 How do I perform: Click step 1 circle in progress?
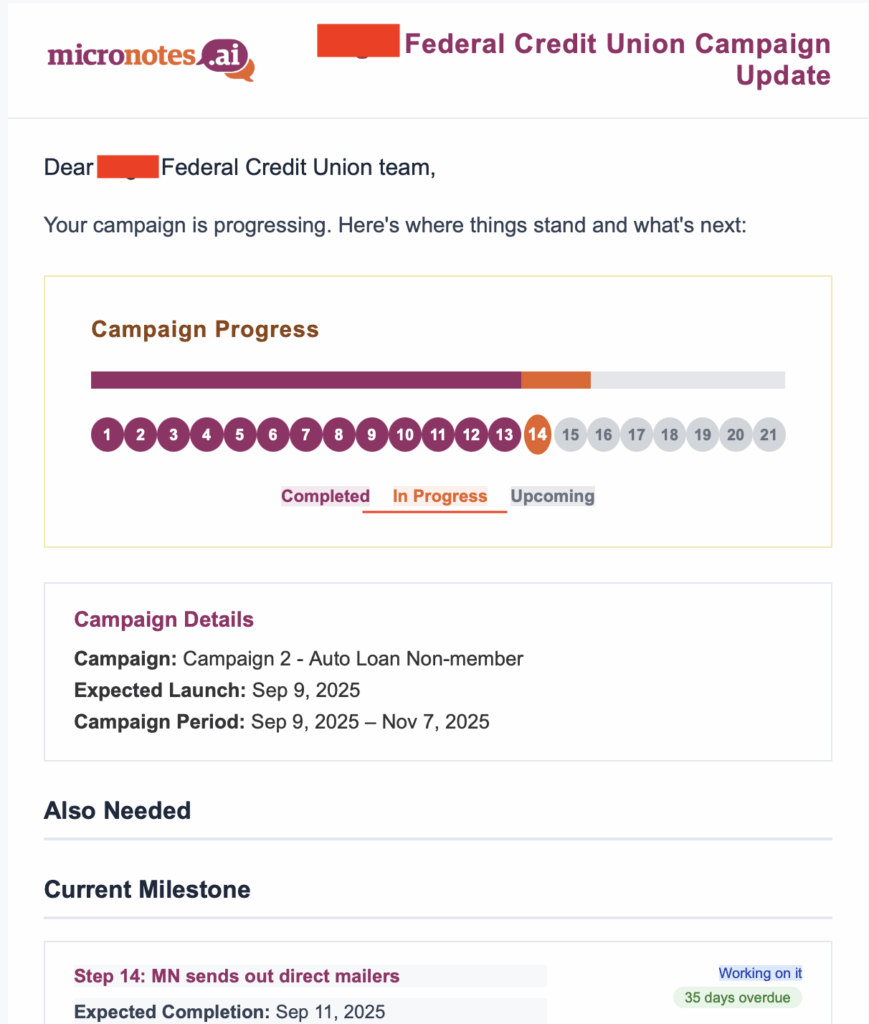click(x=107, y=435)
